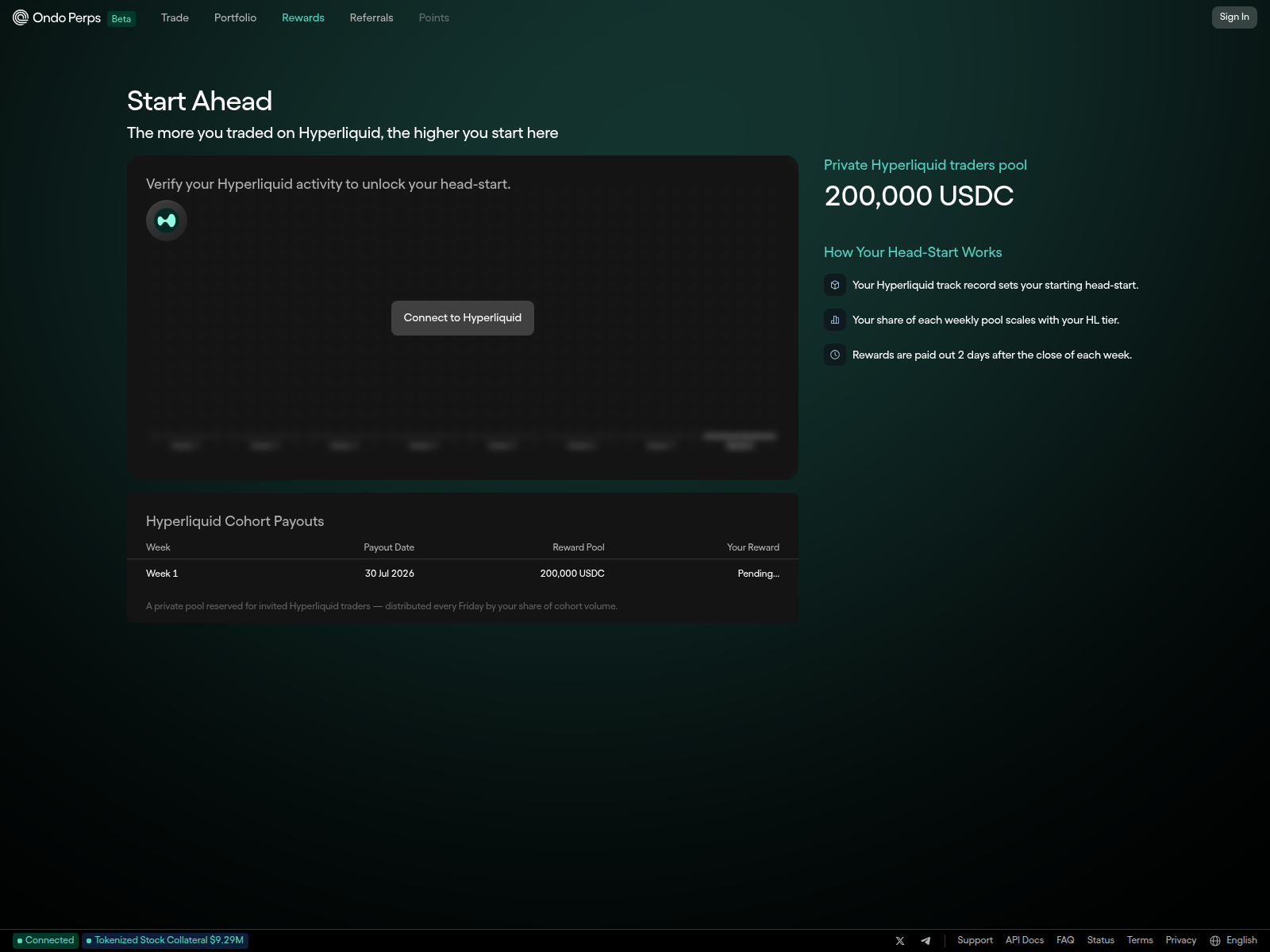Click the Reward Pool column header

579,547
